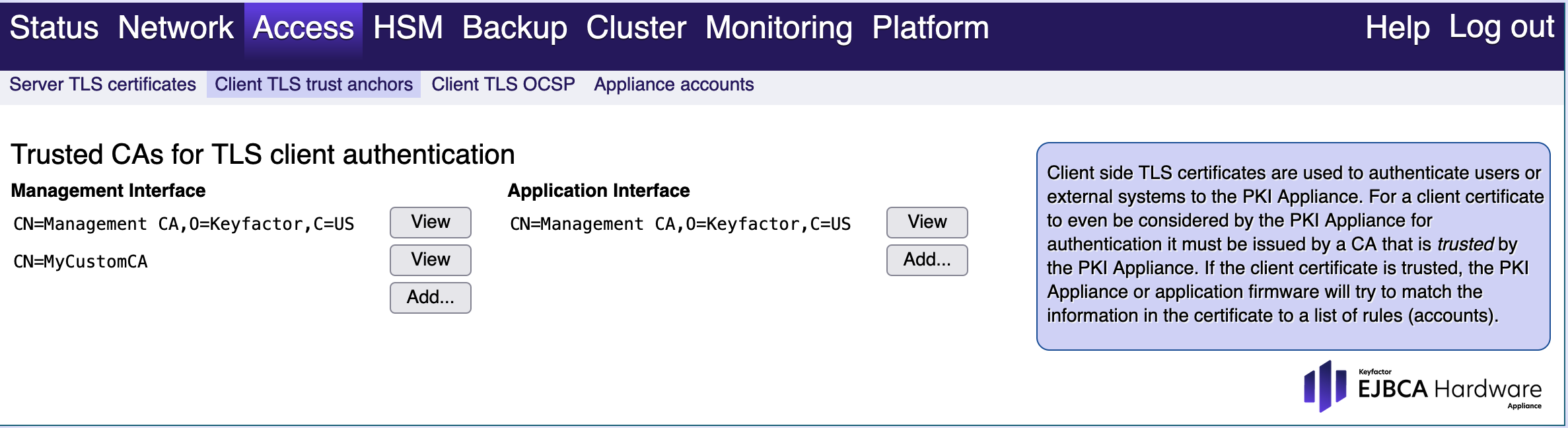Select the Client TLS trust anchors tab
This screenshot has height=428, width=1568.
coord(314,85)
